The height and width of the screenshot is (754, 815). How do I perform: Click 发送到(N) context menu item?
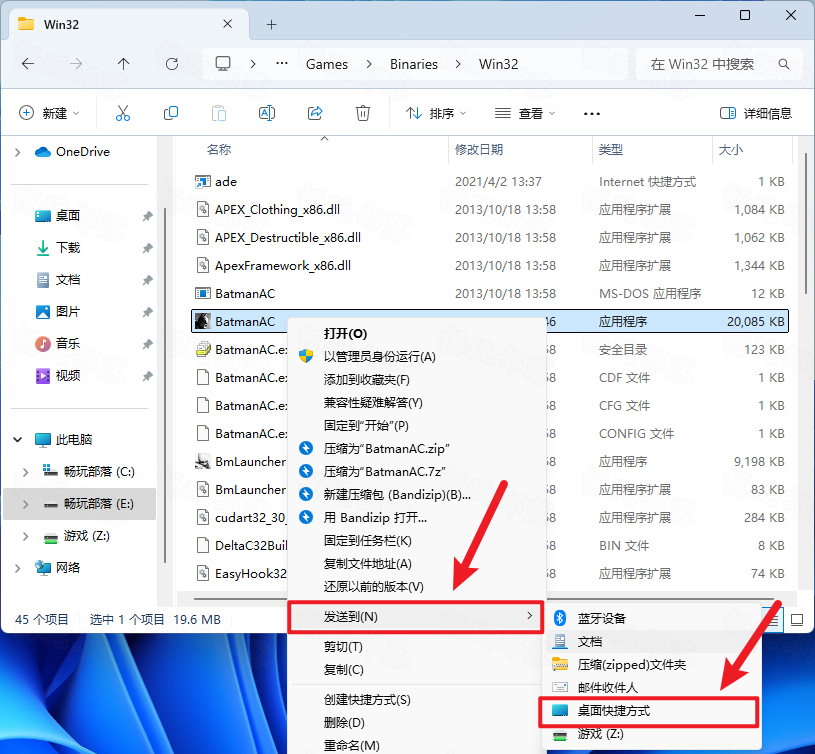click(416, 617)
